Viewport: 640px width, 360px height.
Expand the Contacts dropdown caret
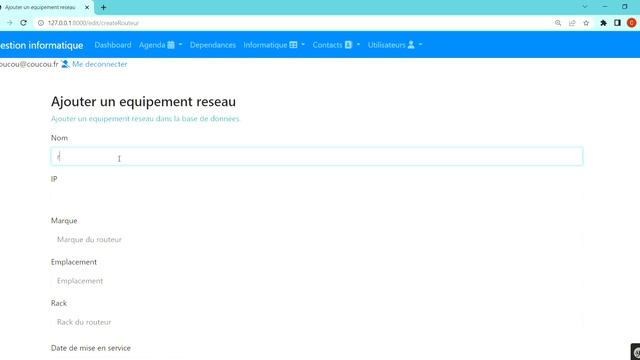click(358, 45)
